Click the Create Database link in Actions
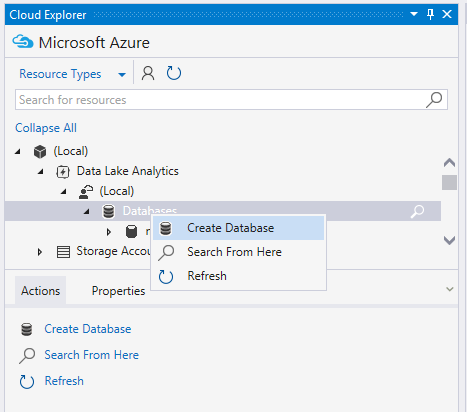The height and width of the screenshot is (412, 467). 88,329
